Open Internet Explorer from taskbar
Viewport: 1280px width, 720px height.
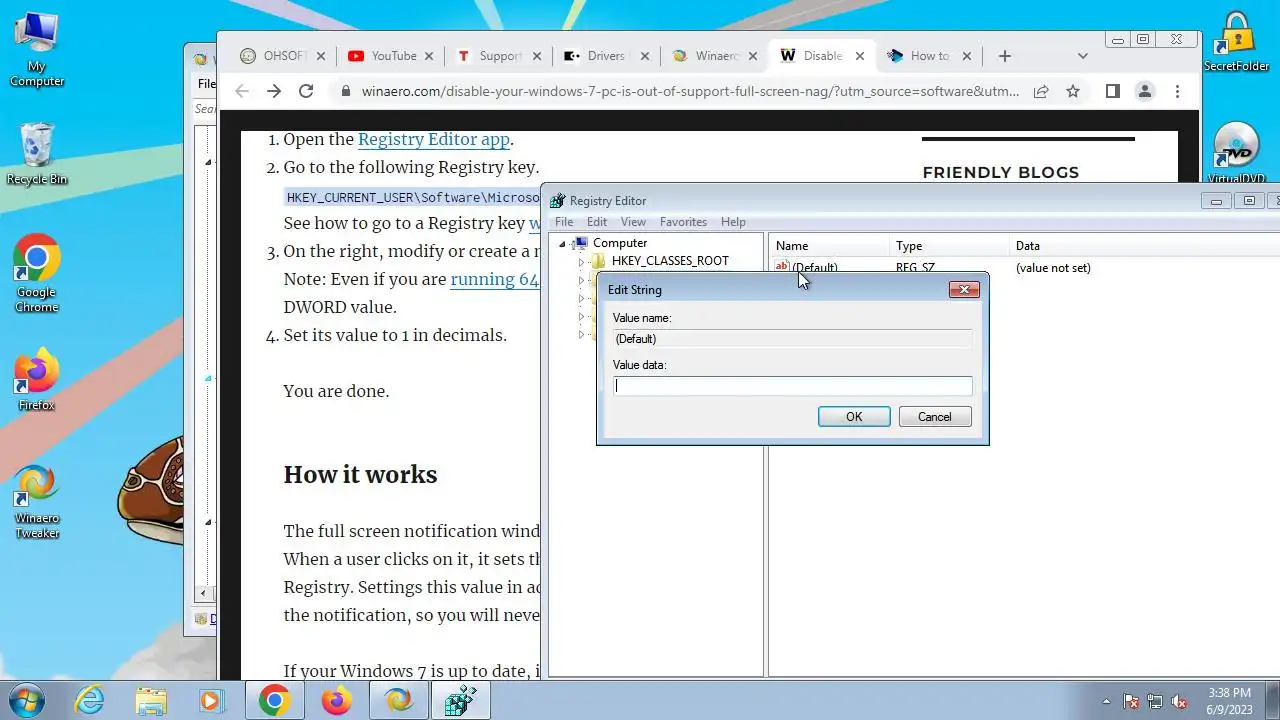(x=89, y=701)
